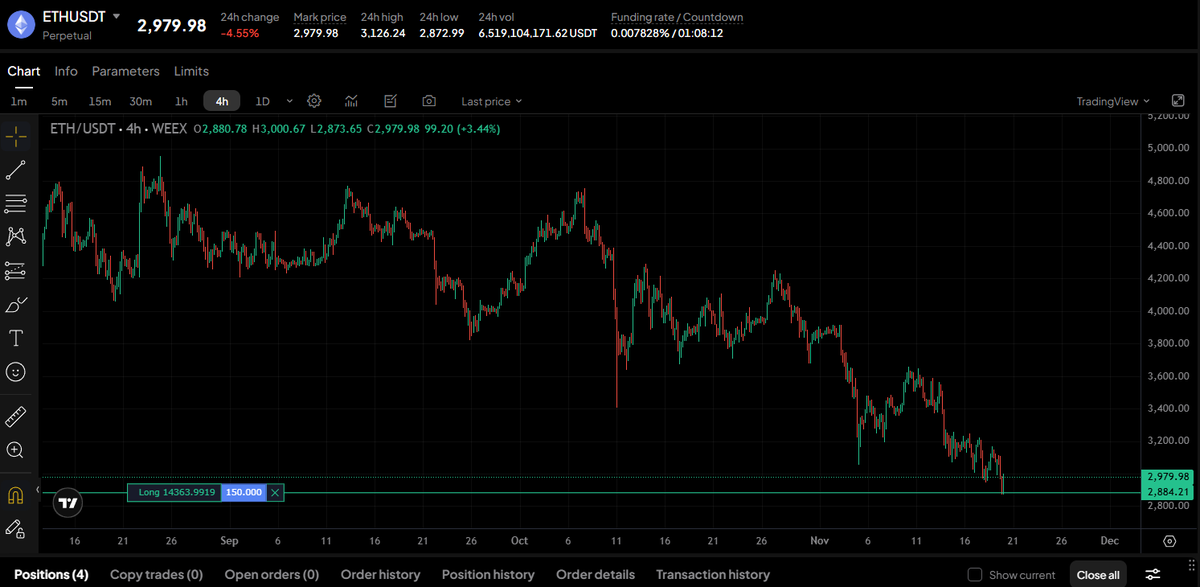Switch to the 15m timeframe

pos(99,101)
